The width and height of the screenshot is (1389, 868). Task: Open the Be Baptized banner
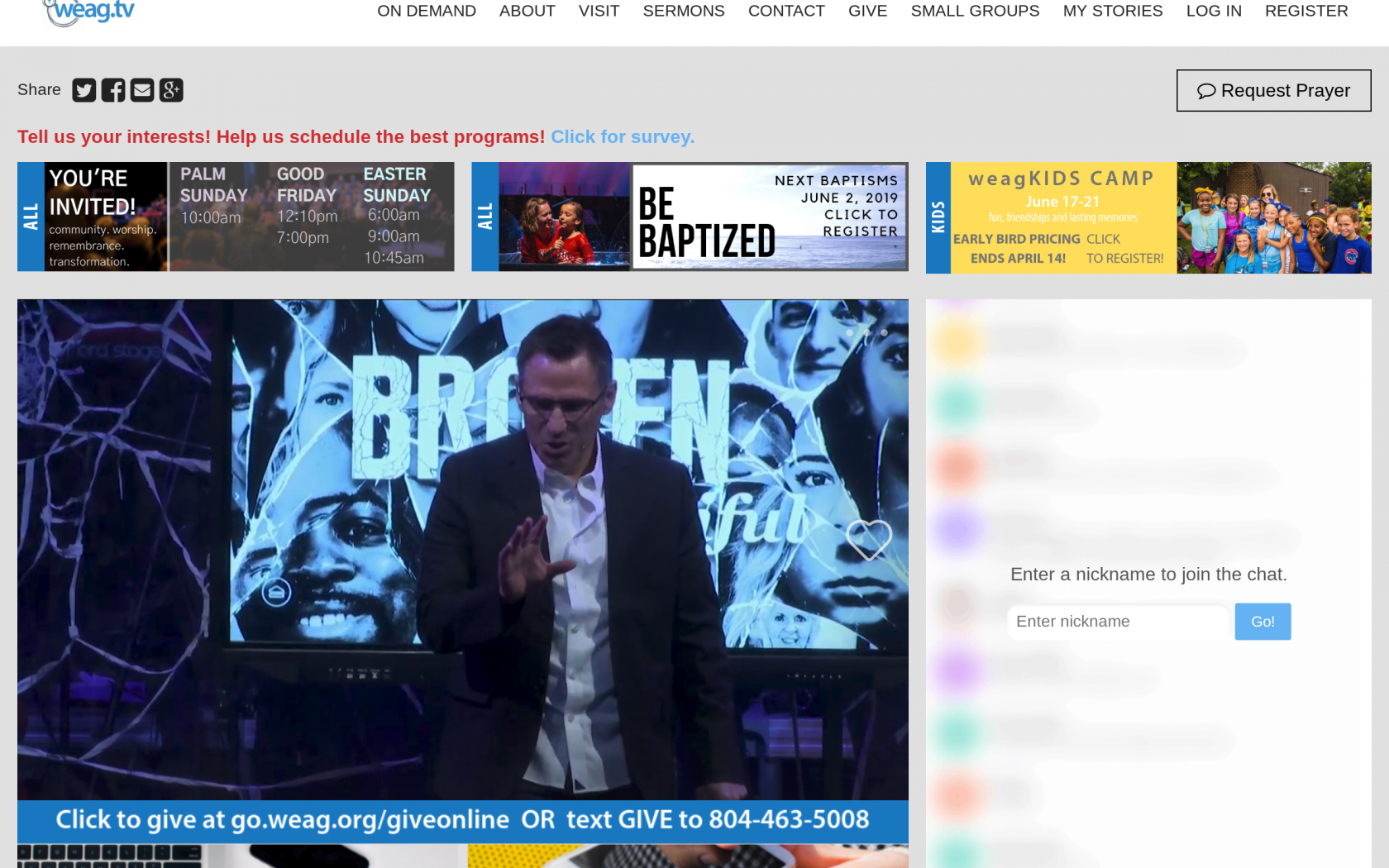coord(690,217)
